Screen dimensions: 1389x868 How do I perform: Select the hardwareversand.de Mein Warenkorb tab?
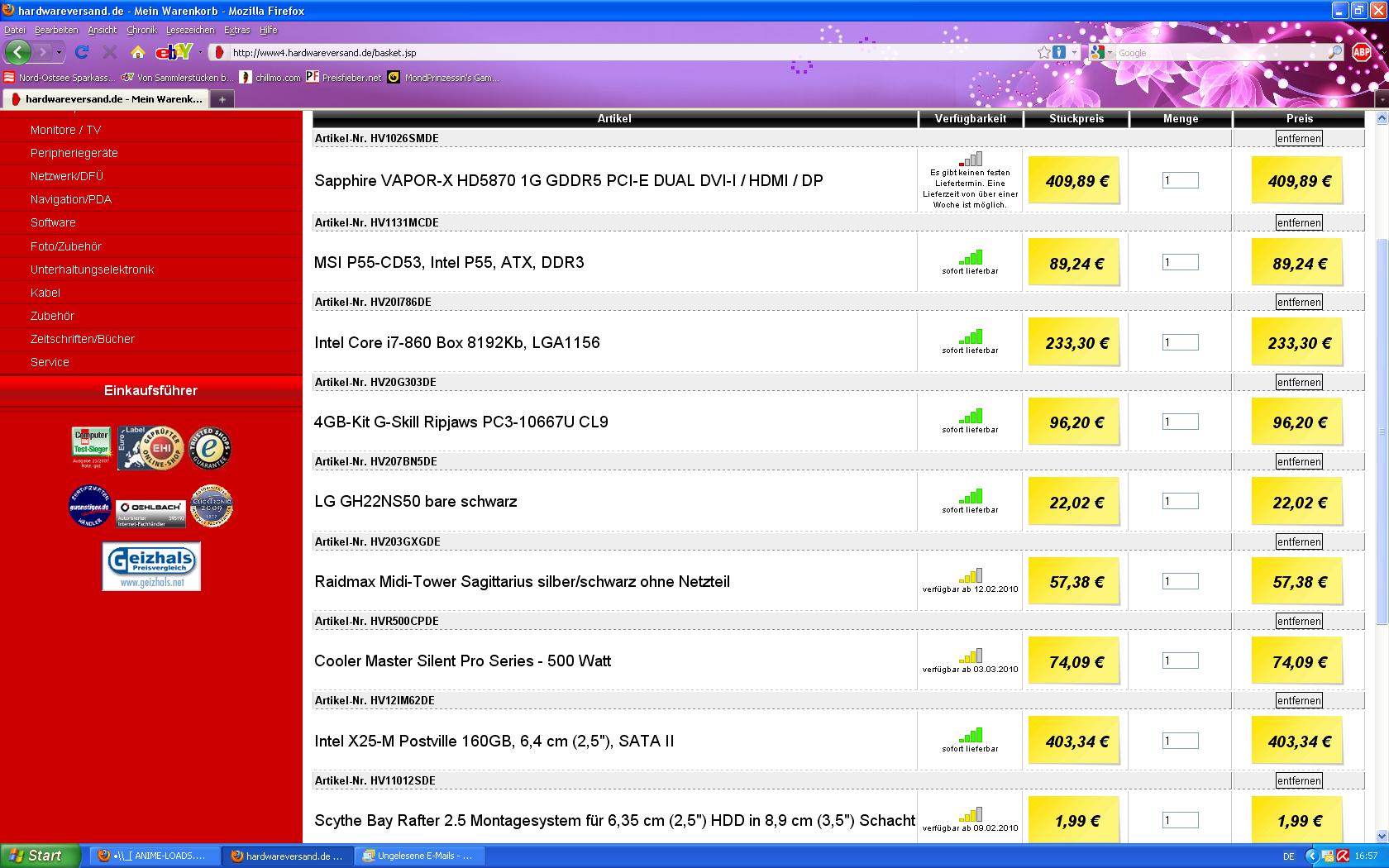click(106, 99)
